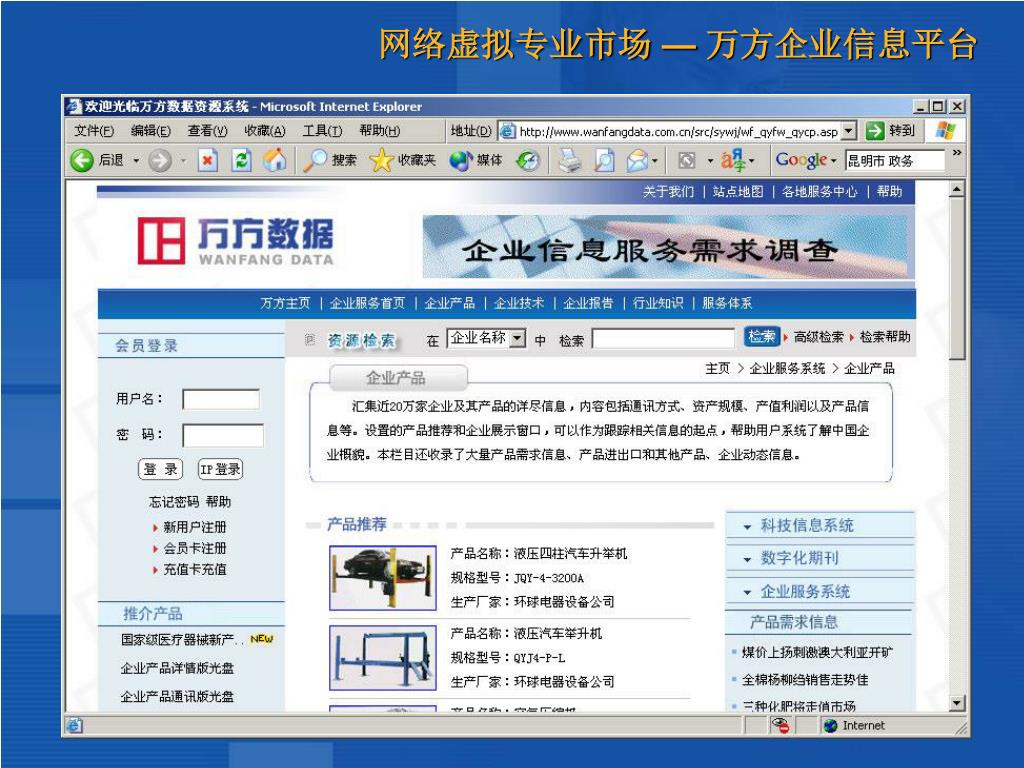1024x768 pixels.
Task: Stop page loading with the red X icon
Action: 208,160
